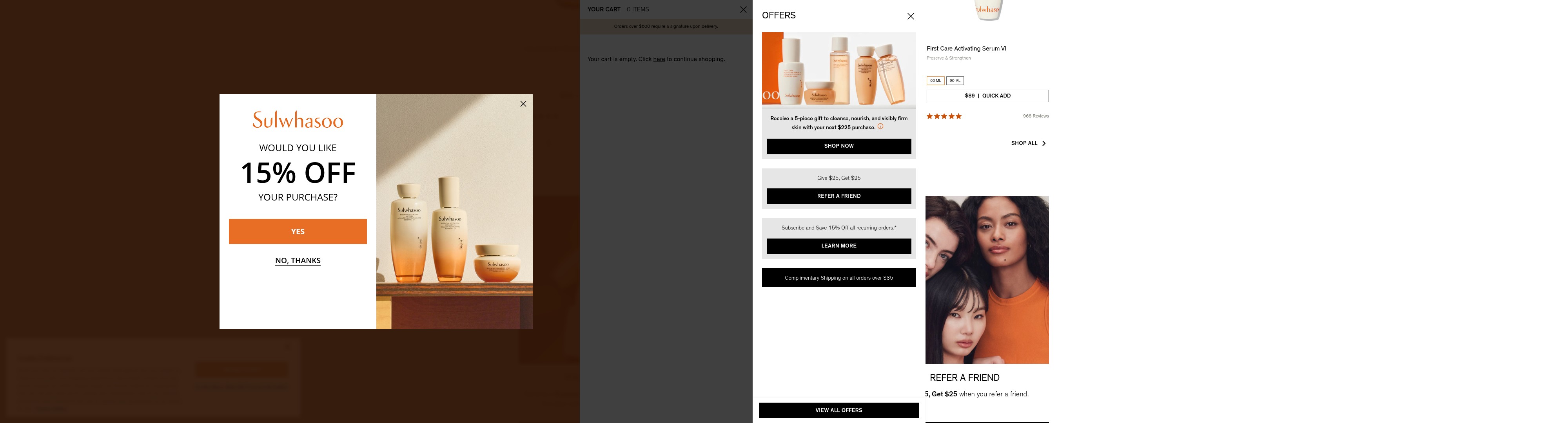The image size is (1568, 423).
Task: Click the Sulwhasoo logo in popup
Action: [x=298, y=120]
